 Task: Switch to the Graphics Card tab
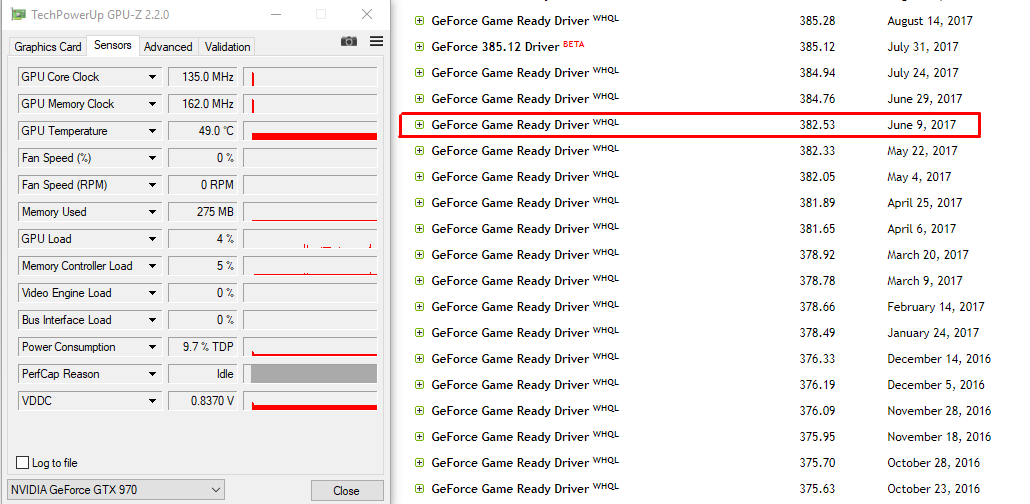click(x=48, y=47)
